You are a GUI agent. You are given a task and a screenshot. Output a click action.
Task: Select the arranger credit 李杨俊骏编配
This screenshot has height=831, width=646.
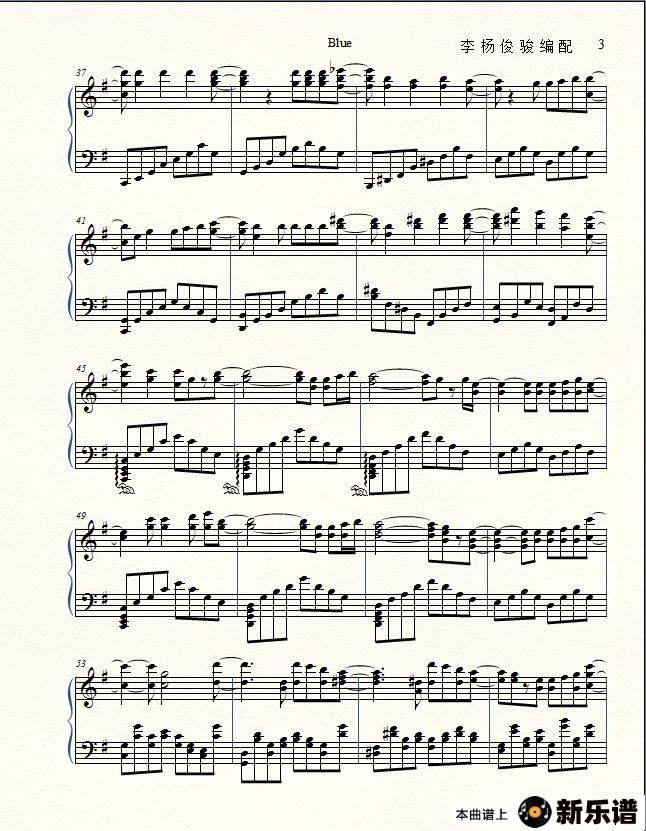coord(516,47)
